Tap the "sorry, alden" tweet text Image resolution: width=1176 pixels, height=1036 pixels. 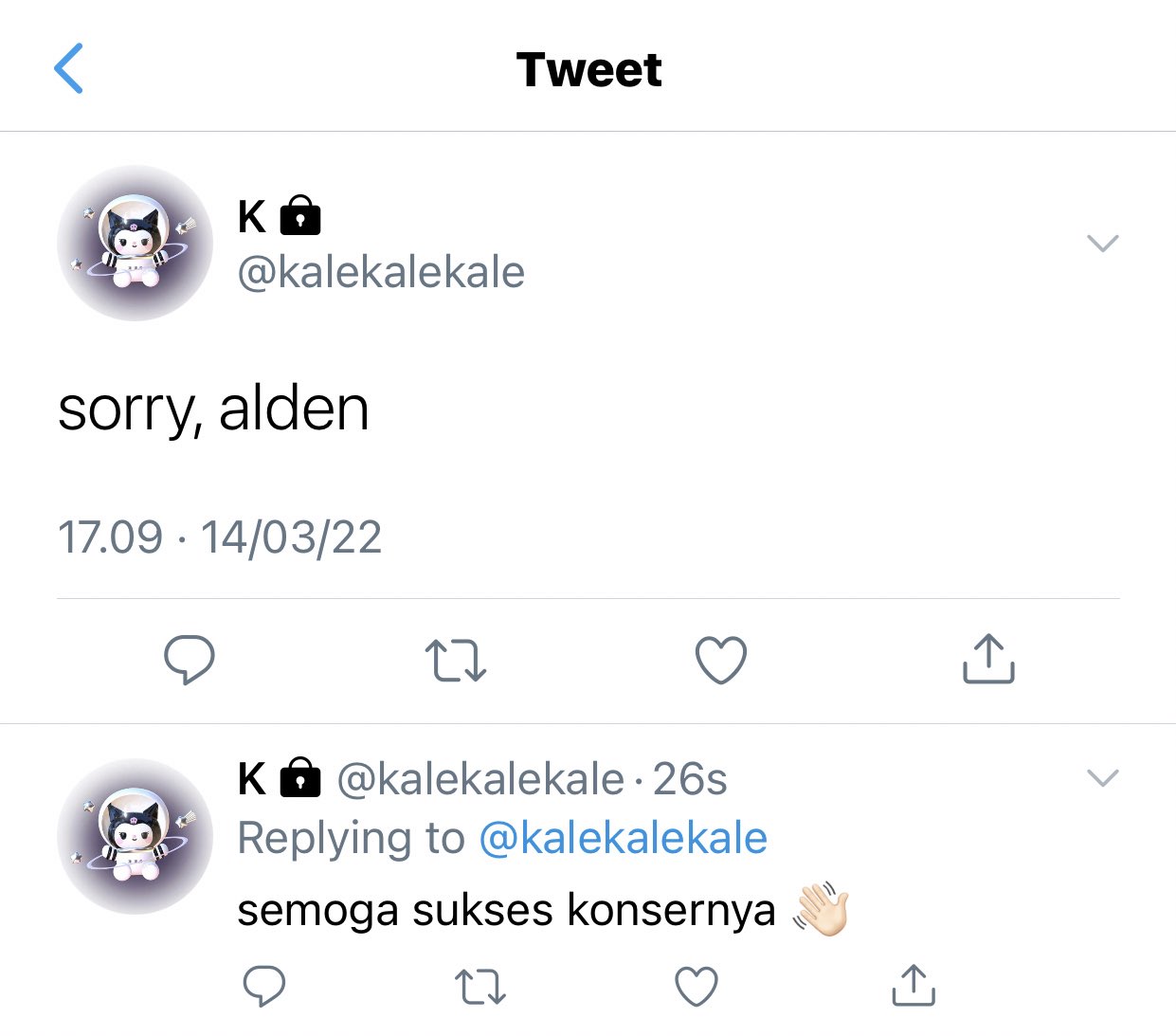[x=213, y=409]
